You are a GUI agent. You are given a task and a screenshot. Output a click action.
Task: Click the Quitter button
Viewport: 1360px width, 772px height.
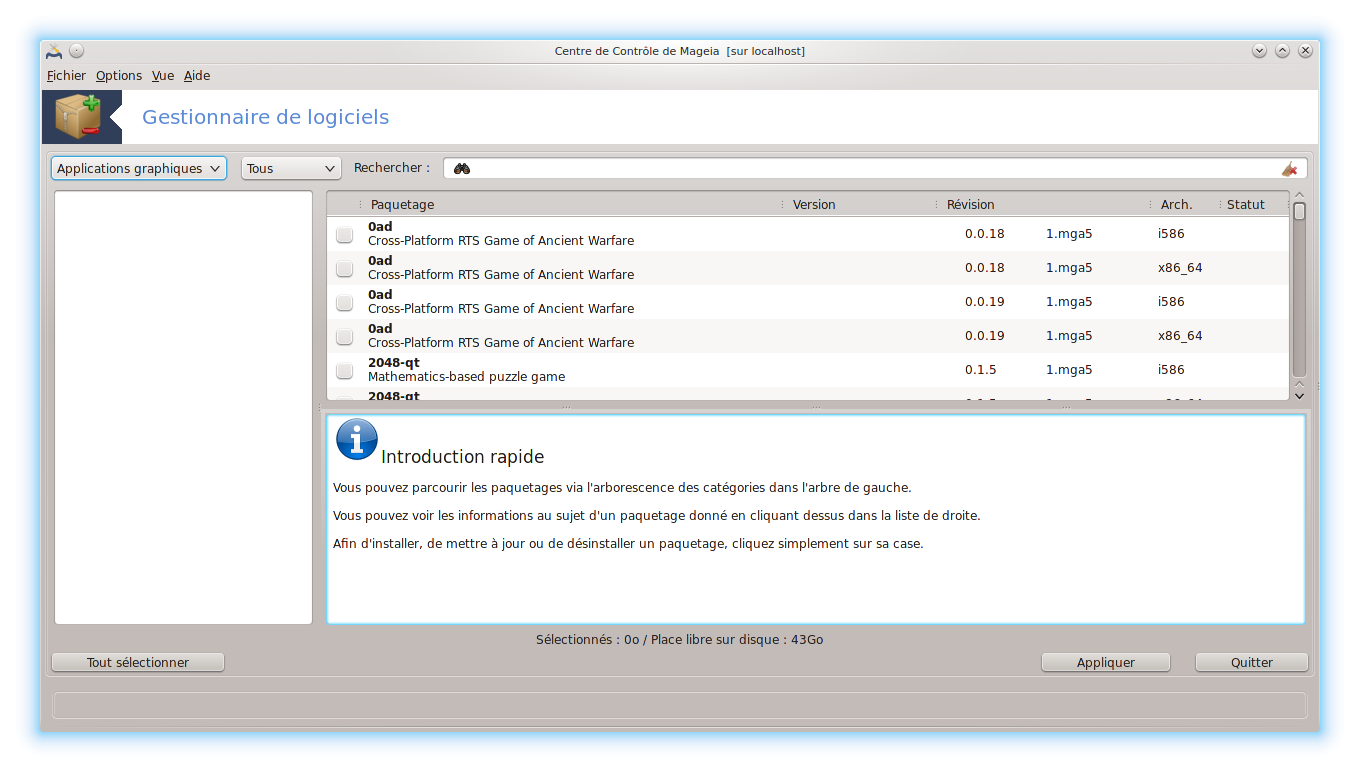pos(1252,662)
